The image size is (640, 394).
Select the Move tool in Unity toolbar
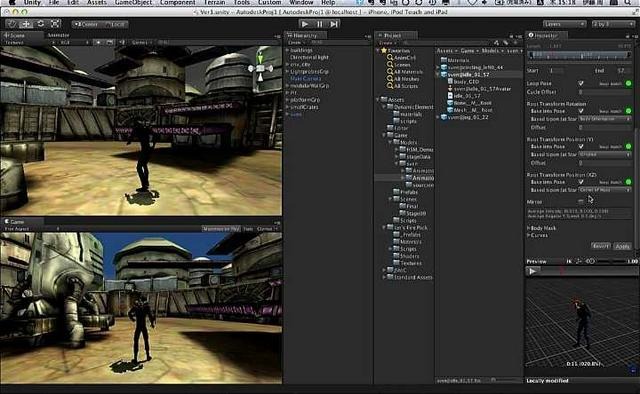[26, 24]
